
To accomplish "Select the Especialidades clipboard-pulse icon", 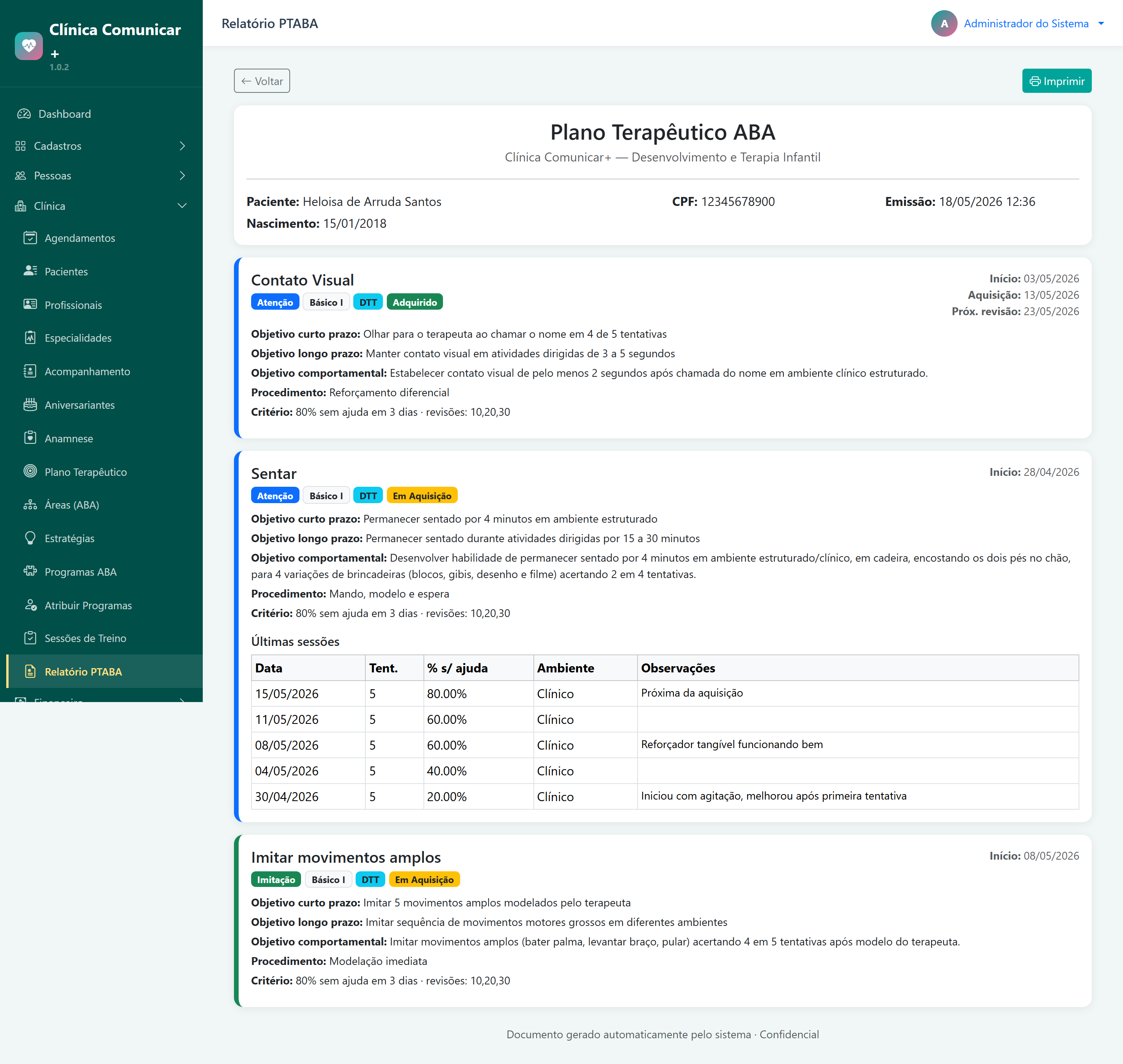I will point(30,338).
